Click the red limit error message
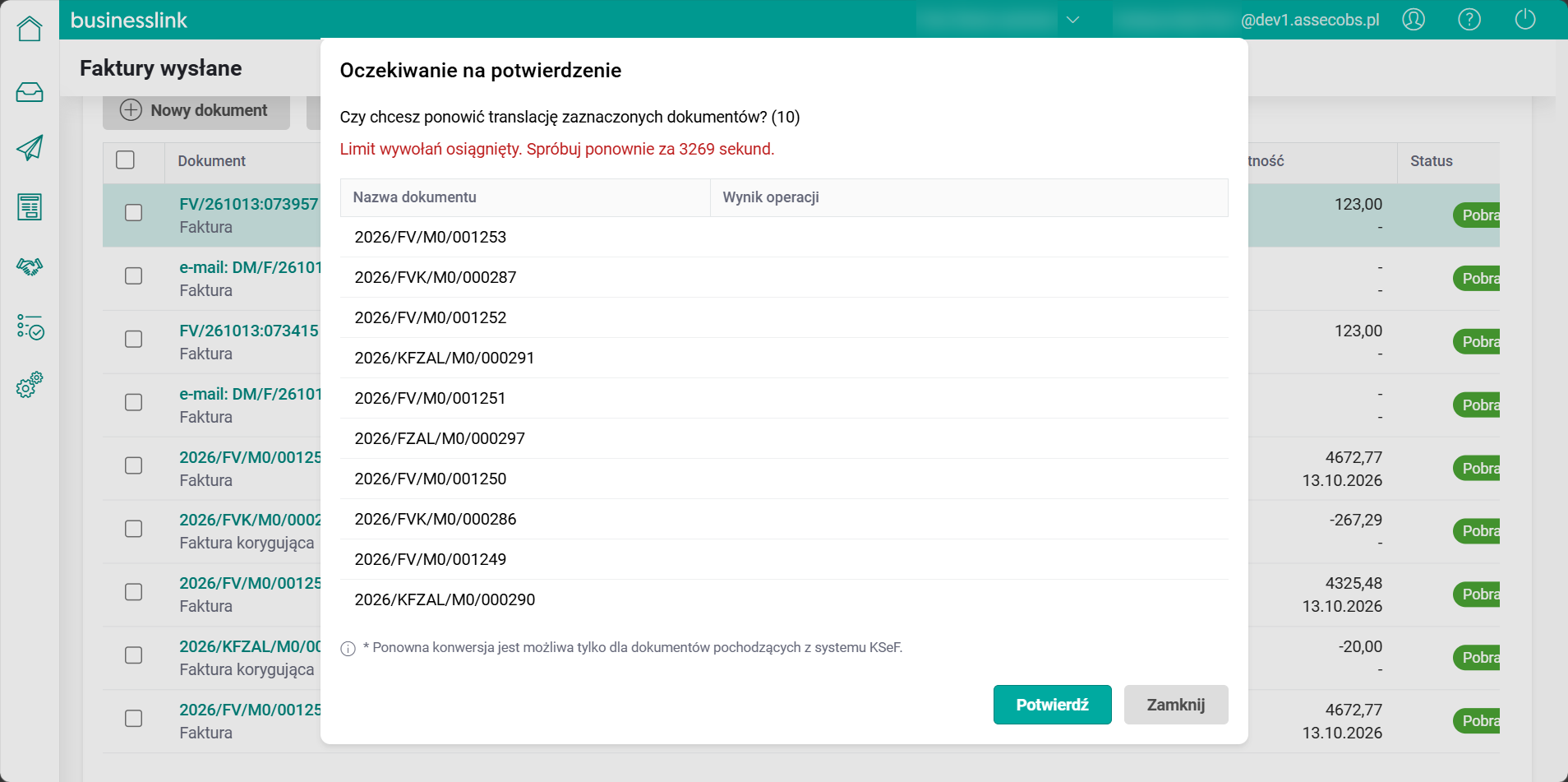The height and width of the screenshot is (782, 1568). click(557, 149)
